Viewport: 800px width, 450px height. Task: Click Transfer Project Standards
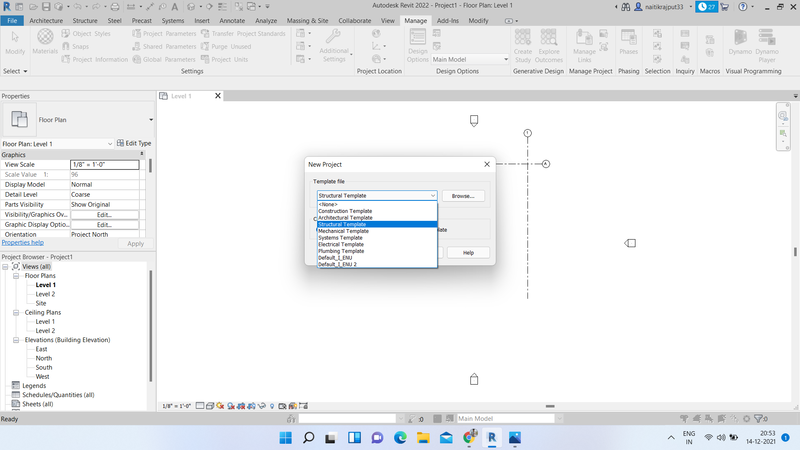tap(243, 34)
